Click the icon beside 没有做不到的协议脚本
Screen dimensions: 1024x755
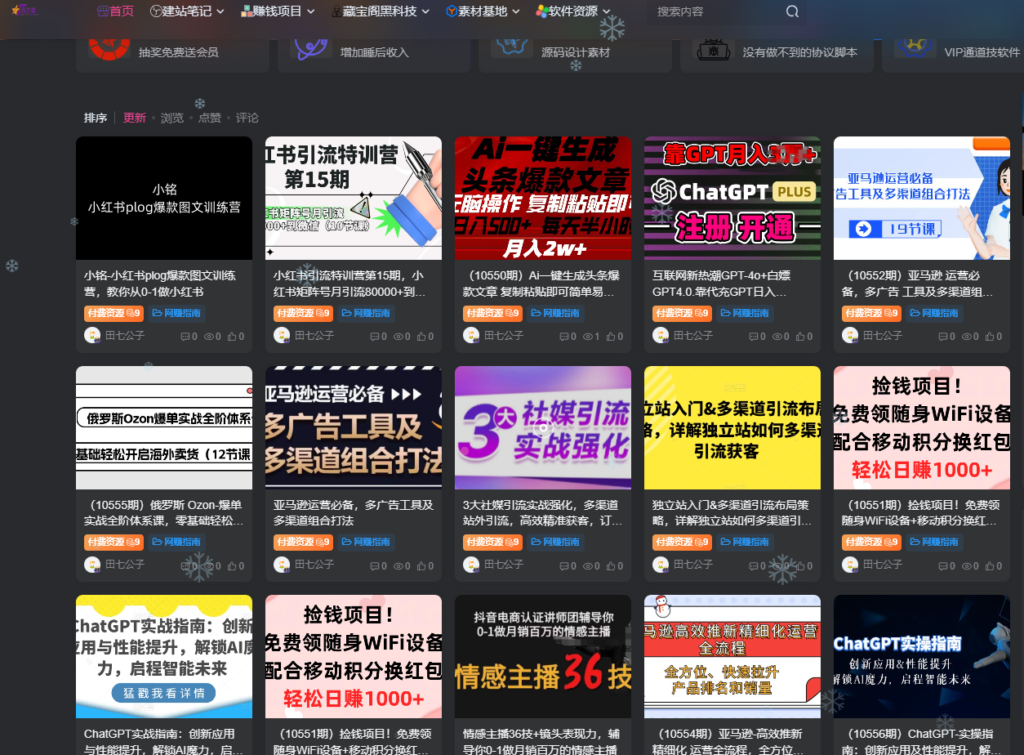pos(713,47)
